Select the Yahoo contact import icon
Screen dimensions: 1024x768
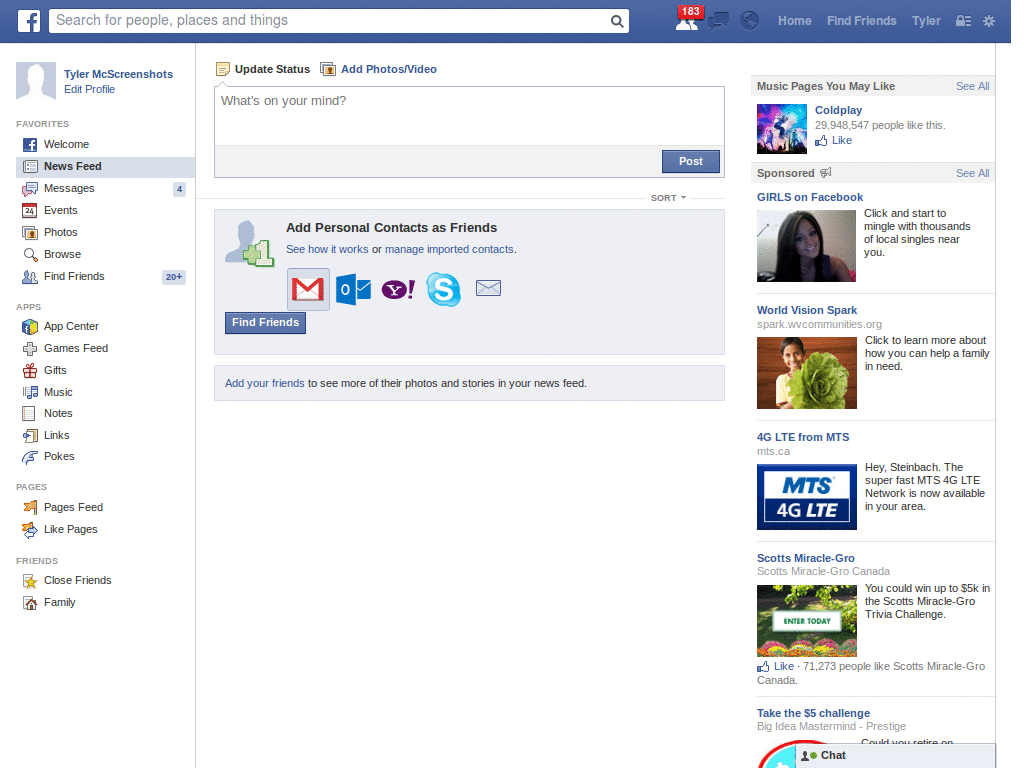(x=398, y=289)
